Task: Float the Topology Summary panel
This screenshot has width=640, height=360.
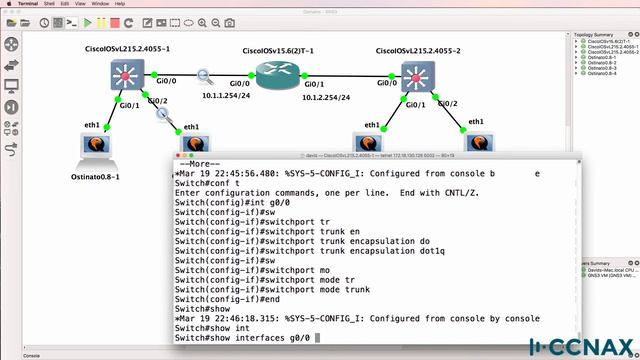Action: coord(631,35)
